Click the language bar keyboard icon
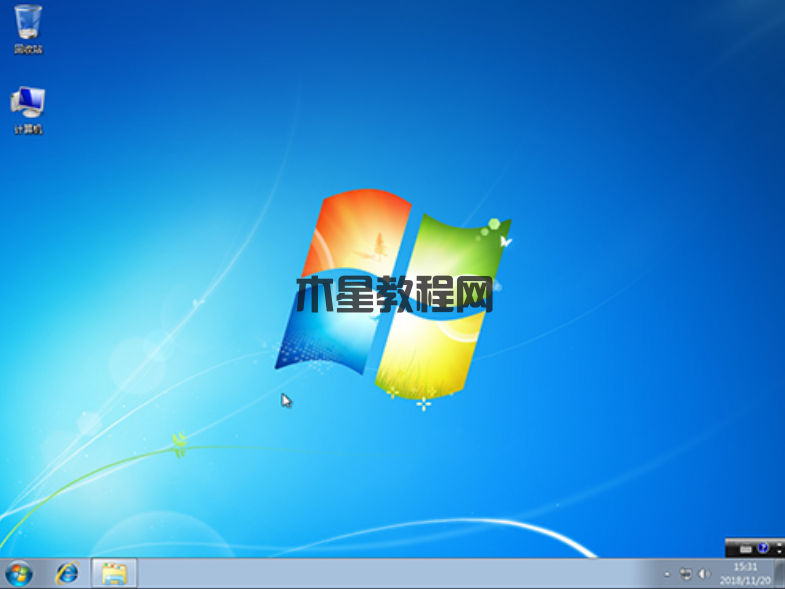 pos(746,548)
